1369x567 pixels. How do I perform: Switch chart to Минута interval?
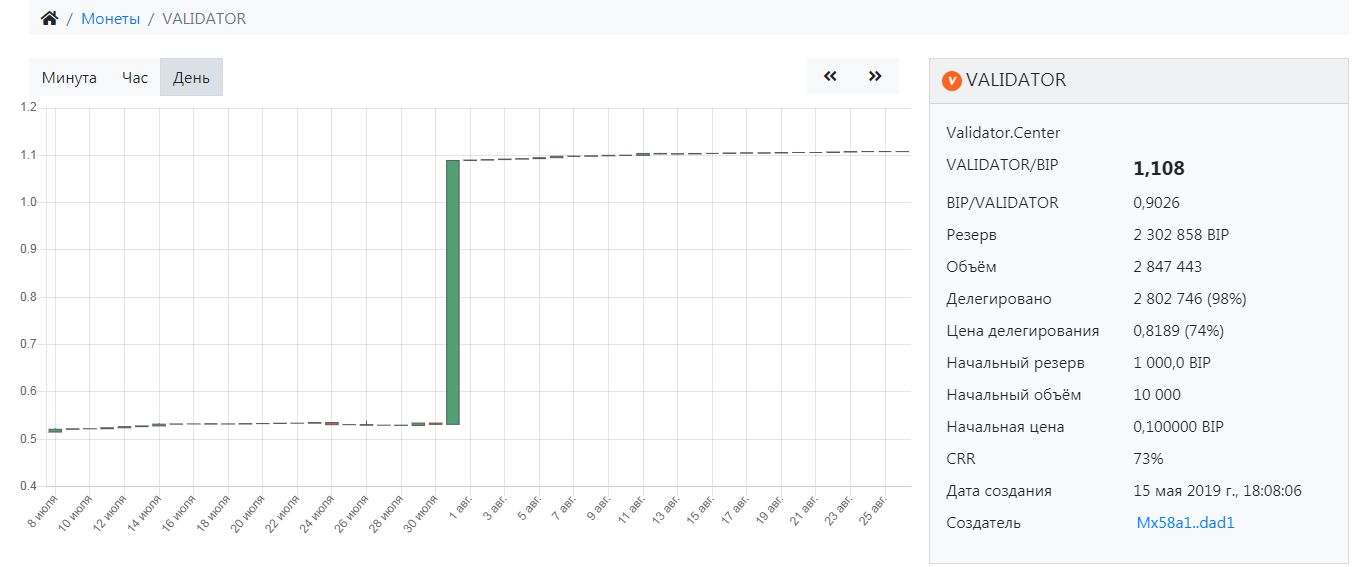[69, 77]
